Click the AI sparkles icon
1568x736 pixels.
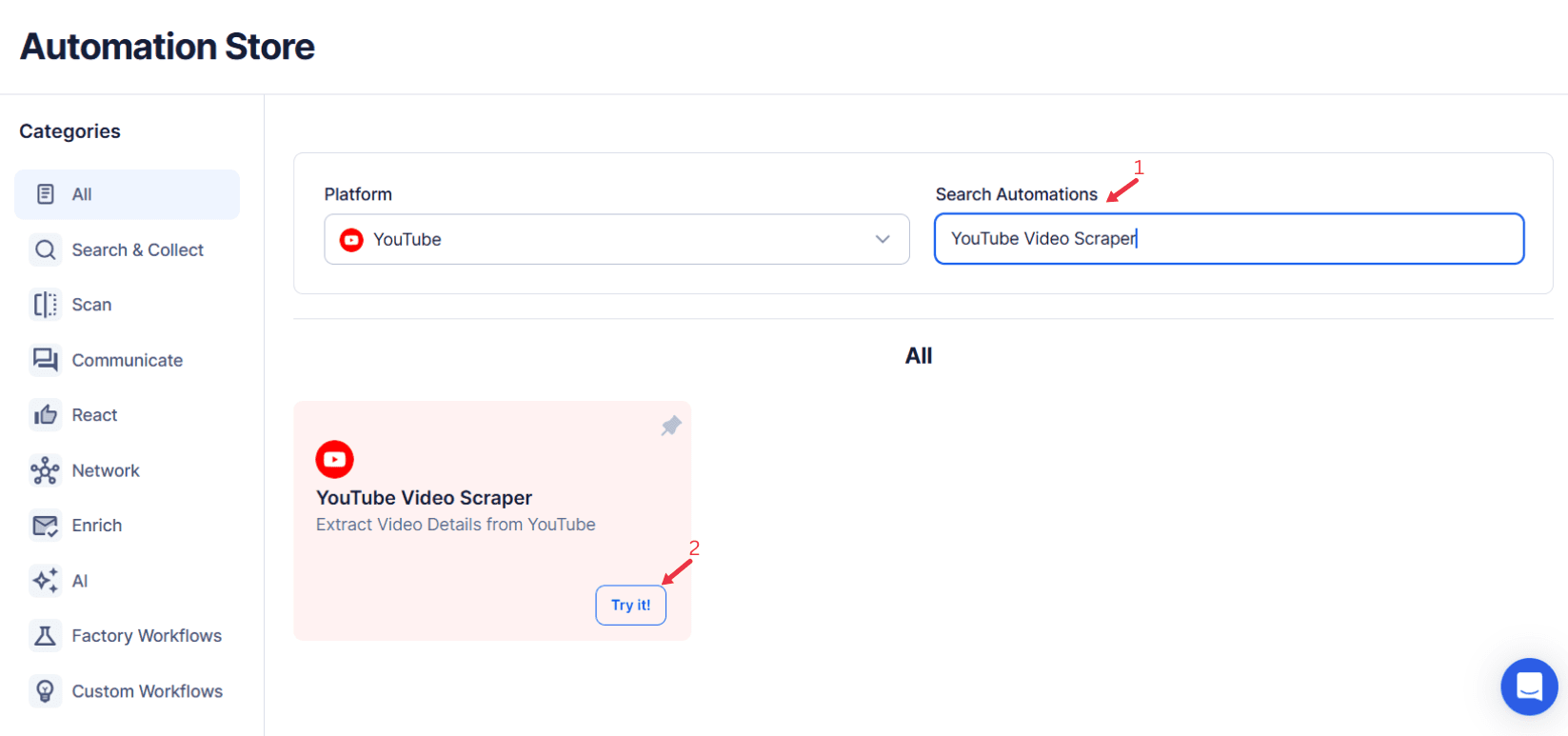pyautogui.click(x=45, y=581)
